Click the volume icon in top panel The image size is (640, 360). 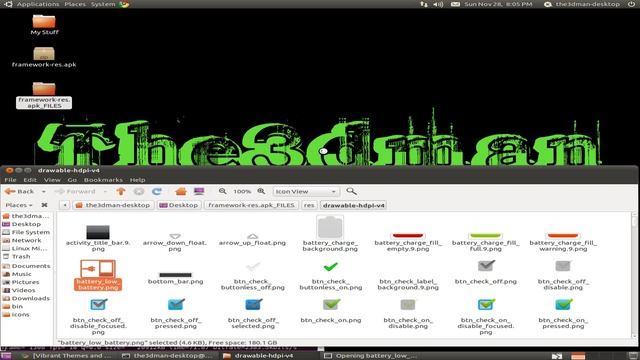[x=438, y=4]
